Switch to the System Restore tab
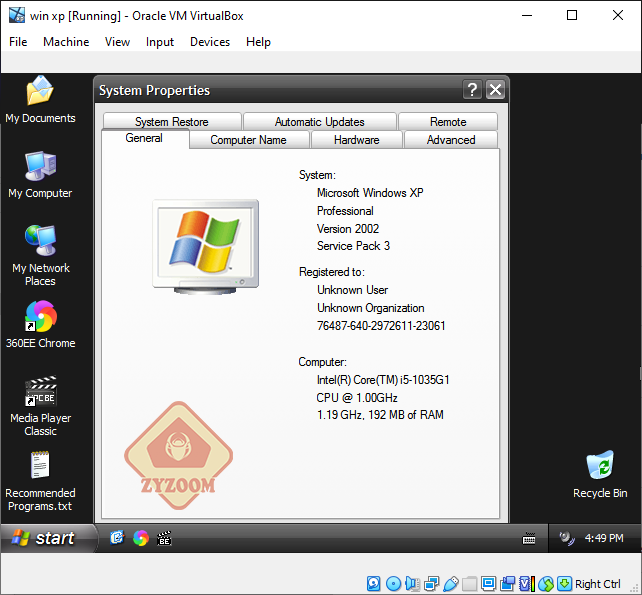This screenshot has width=642, height=595. 172,122
